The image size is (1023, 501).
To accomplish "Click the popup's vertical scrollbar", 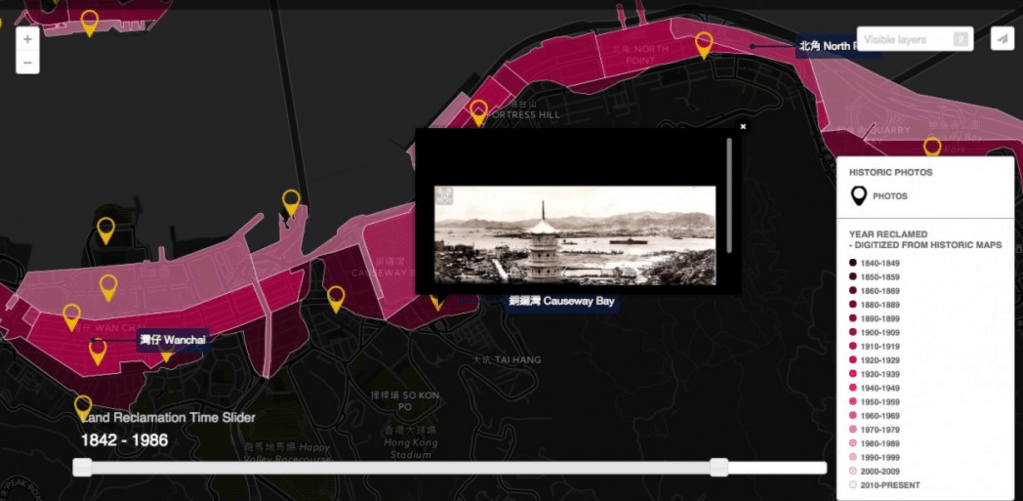I will pyautogui.click(x=729, y=195).
